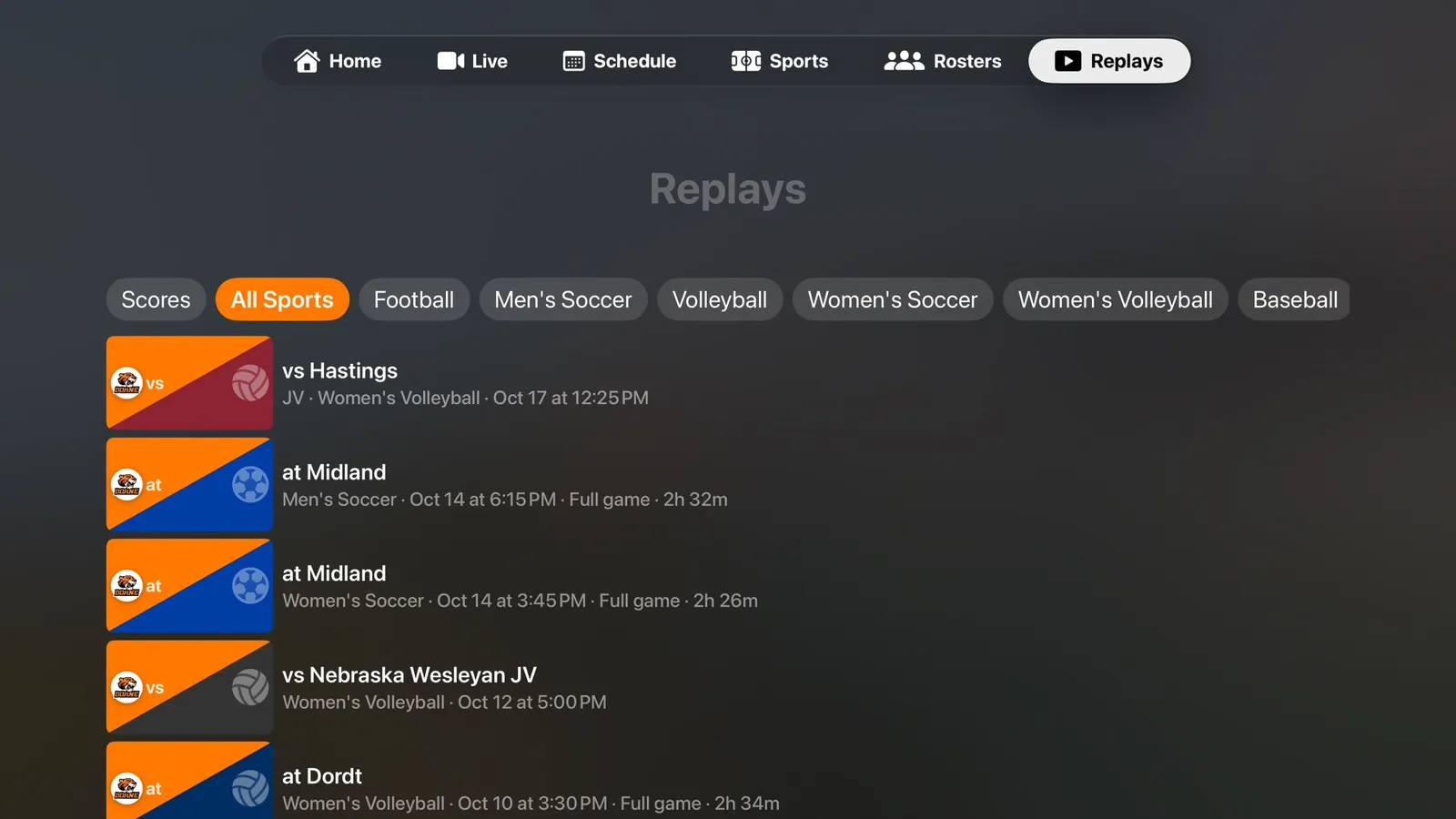Filter replays by Women's Volleyball
Image resolution: width=1456 pixels, height=819 pixels.
[1116, 299]
